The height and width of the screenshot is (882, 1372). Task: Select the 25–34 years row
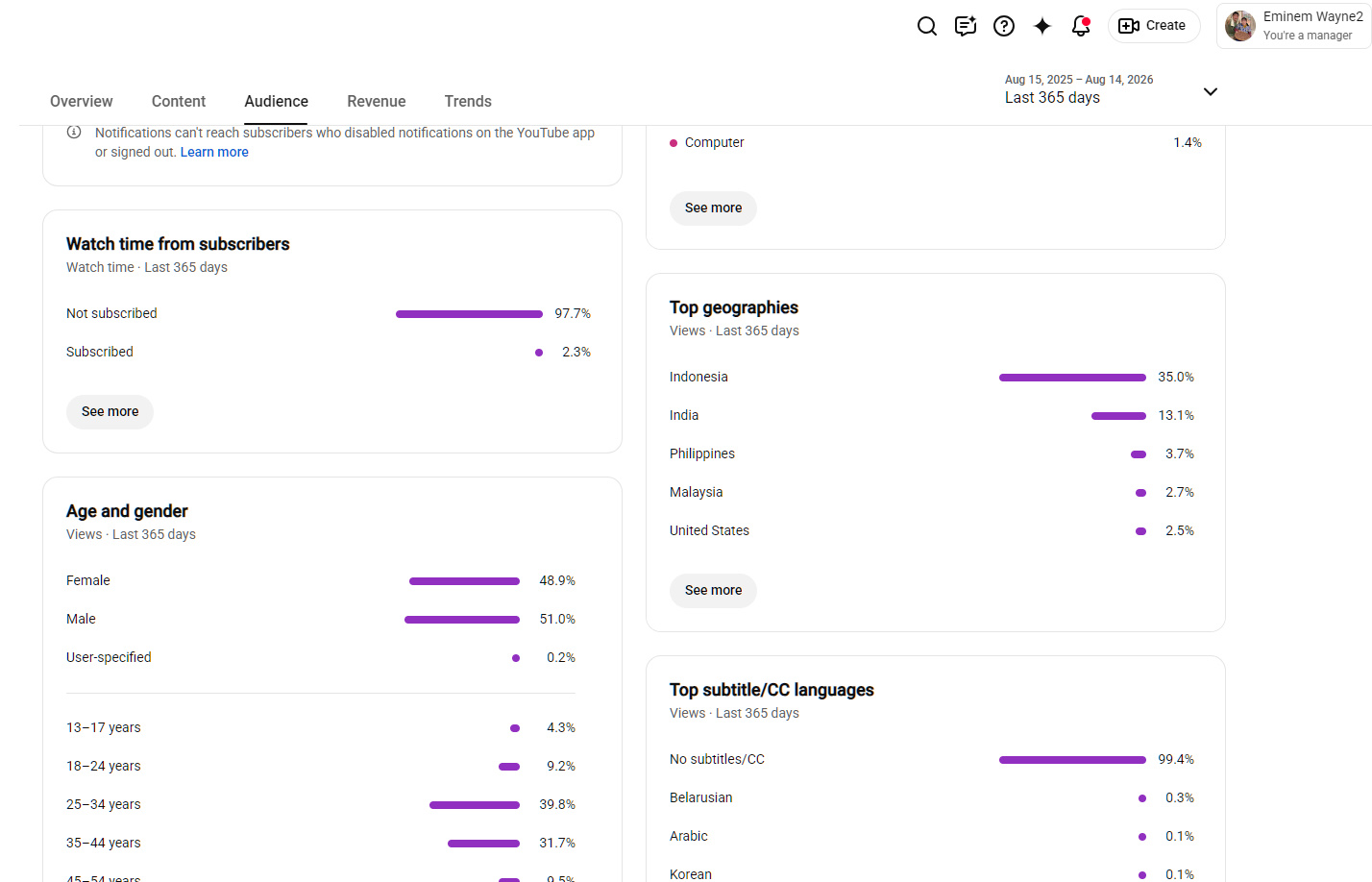tap(321, 804)
